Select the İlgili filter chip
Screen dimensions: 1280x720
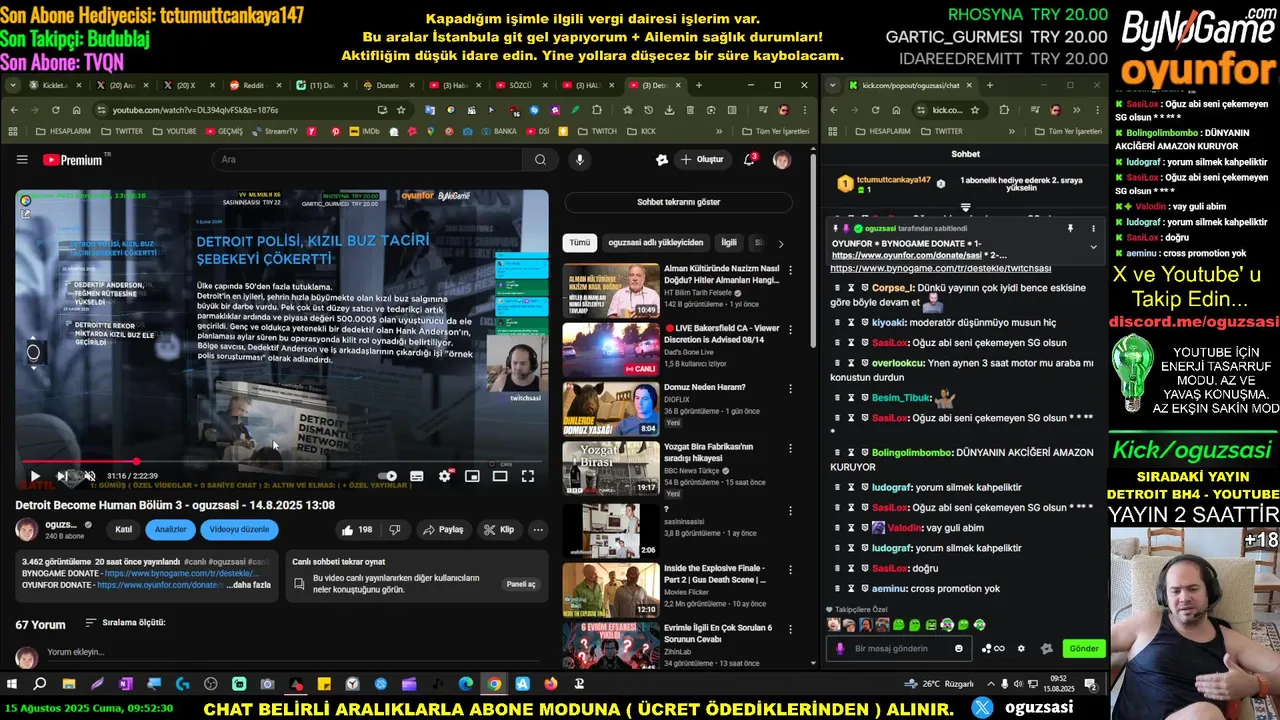pos(729,242)
